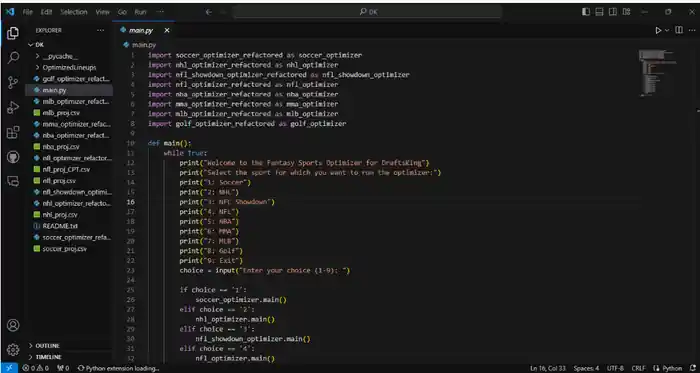Open the GitHub view in activity bar

tap(13, 157)
